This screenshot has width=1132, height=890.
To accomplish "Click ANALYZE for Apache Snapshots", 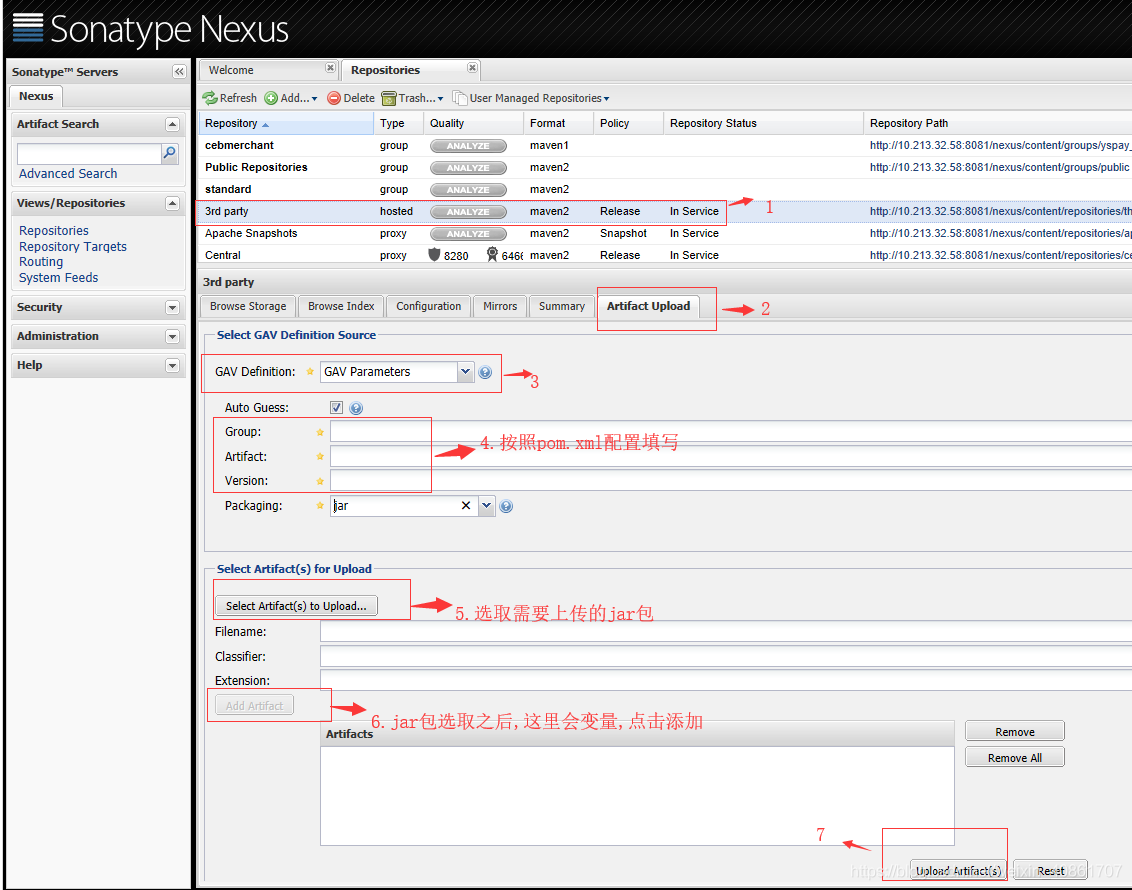I will click(x=468, y=234).
